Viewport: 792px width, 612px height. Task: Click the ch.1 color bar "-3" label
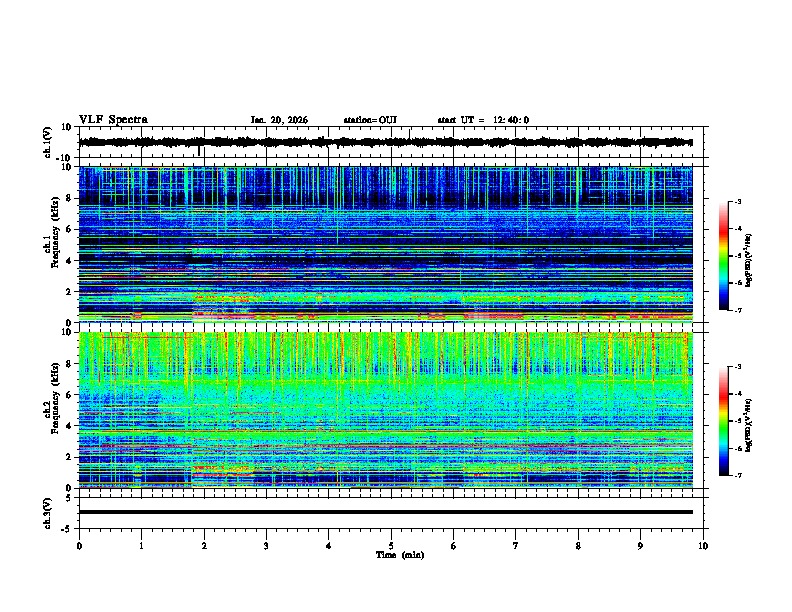737,201
